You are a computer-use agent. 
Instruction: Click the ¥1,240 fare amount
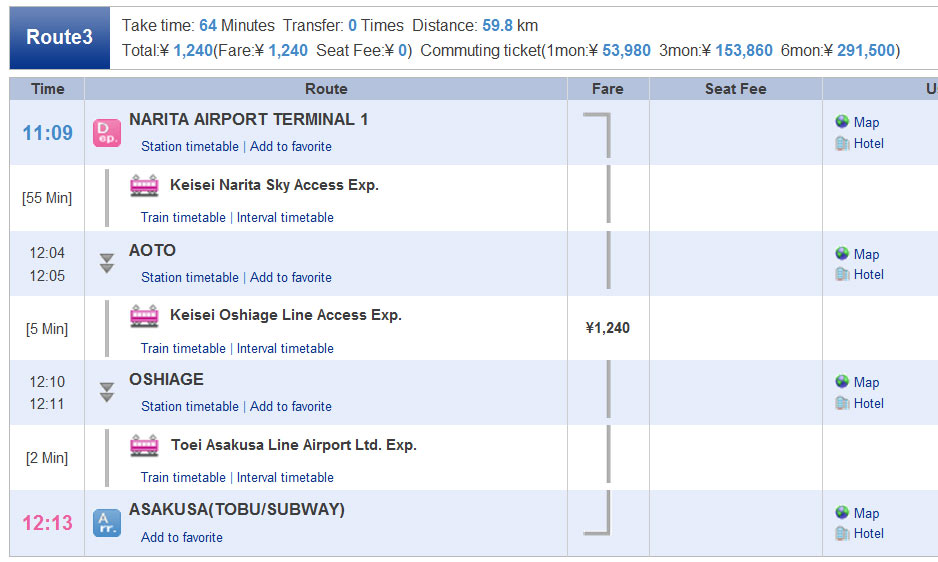point(607,328)
